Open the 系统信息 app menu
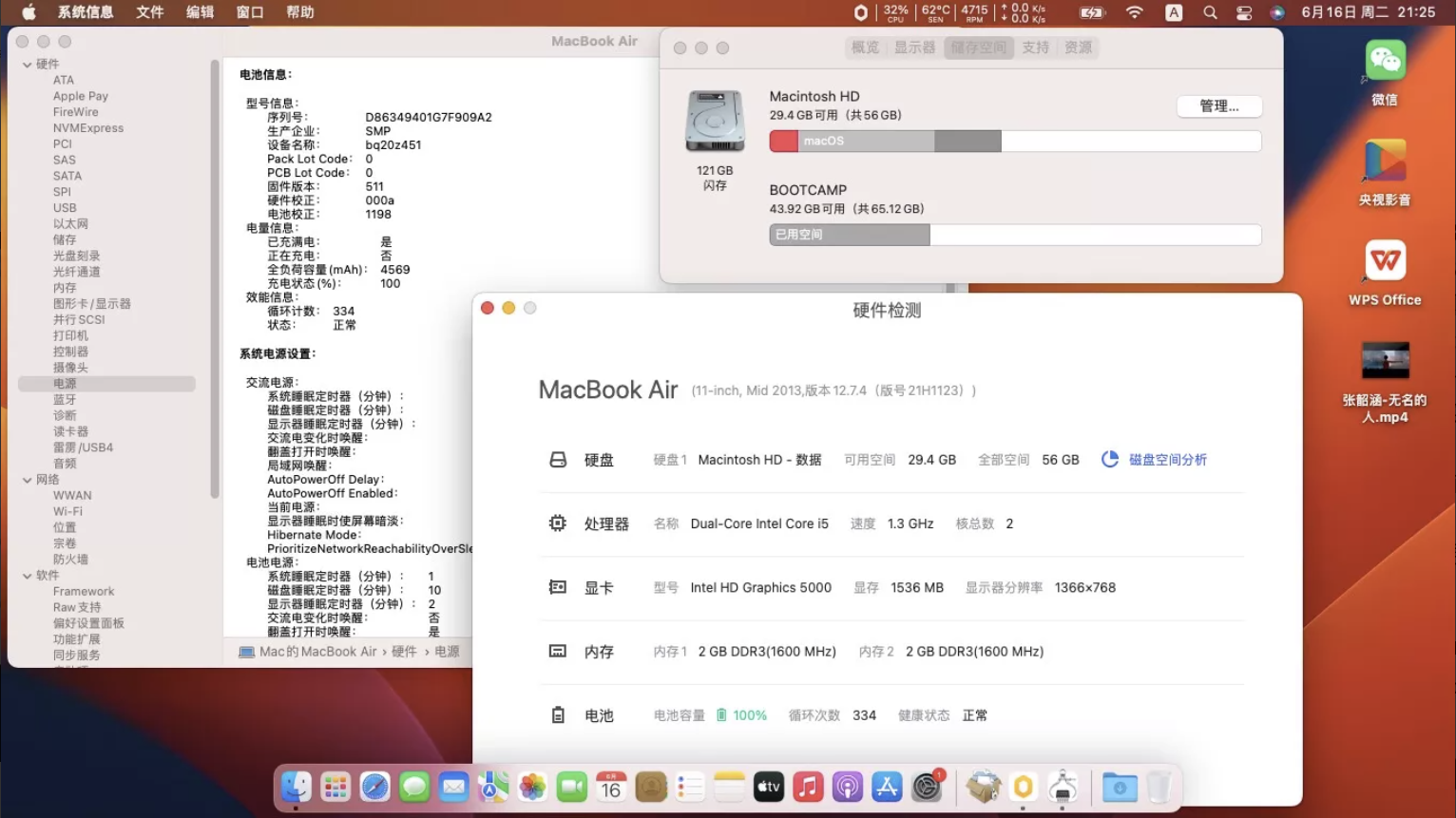Image resolution: width=1456 pixels, height=818 pixels. coord(86,12)
